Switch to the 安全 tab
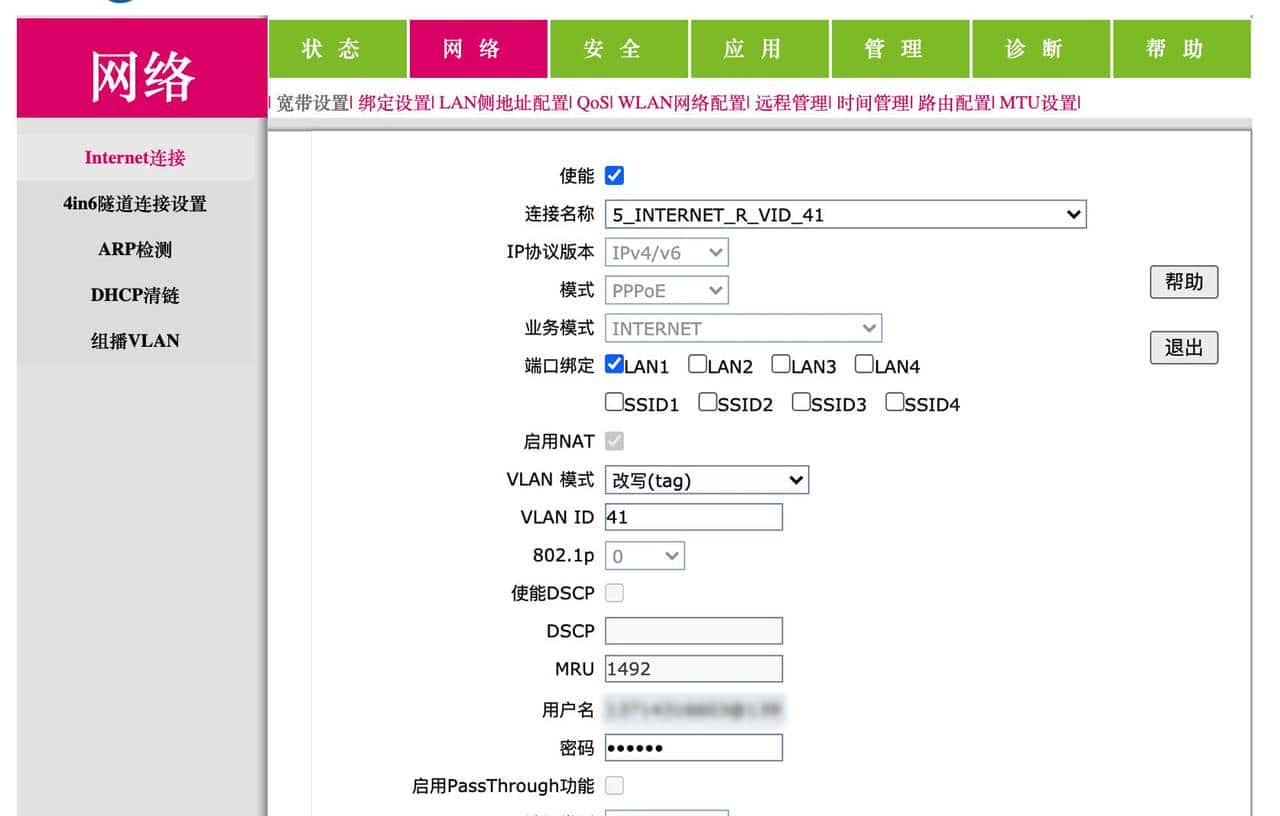Image resolution: width=1280 pixels, height=816 pixels. pos(620,47)
